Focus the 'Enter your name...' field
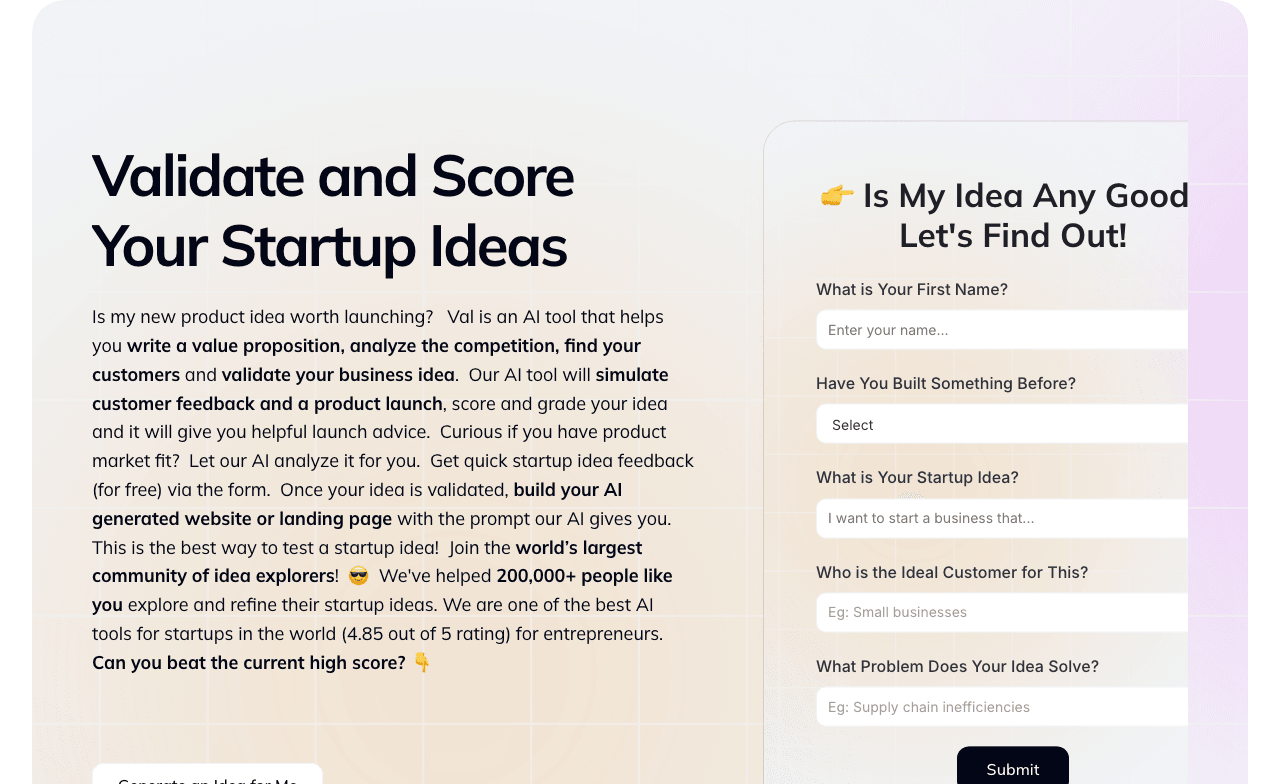This screenshot has width=1280, height=784. point(1002,330)
